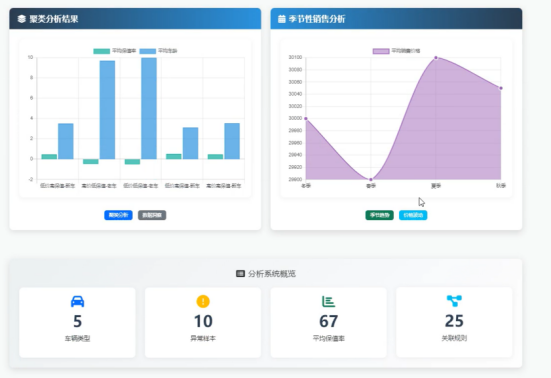The height and width of the screenshot is (378, 551).
Task: Click the 30100 y-axis label
Action: (x=295, y=57)
